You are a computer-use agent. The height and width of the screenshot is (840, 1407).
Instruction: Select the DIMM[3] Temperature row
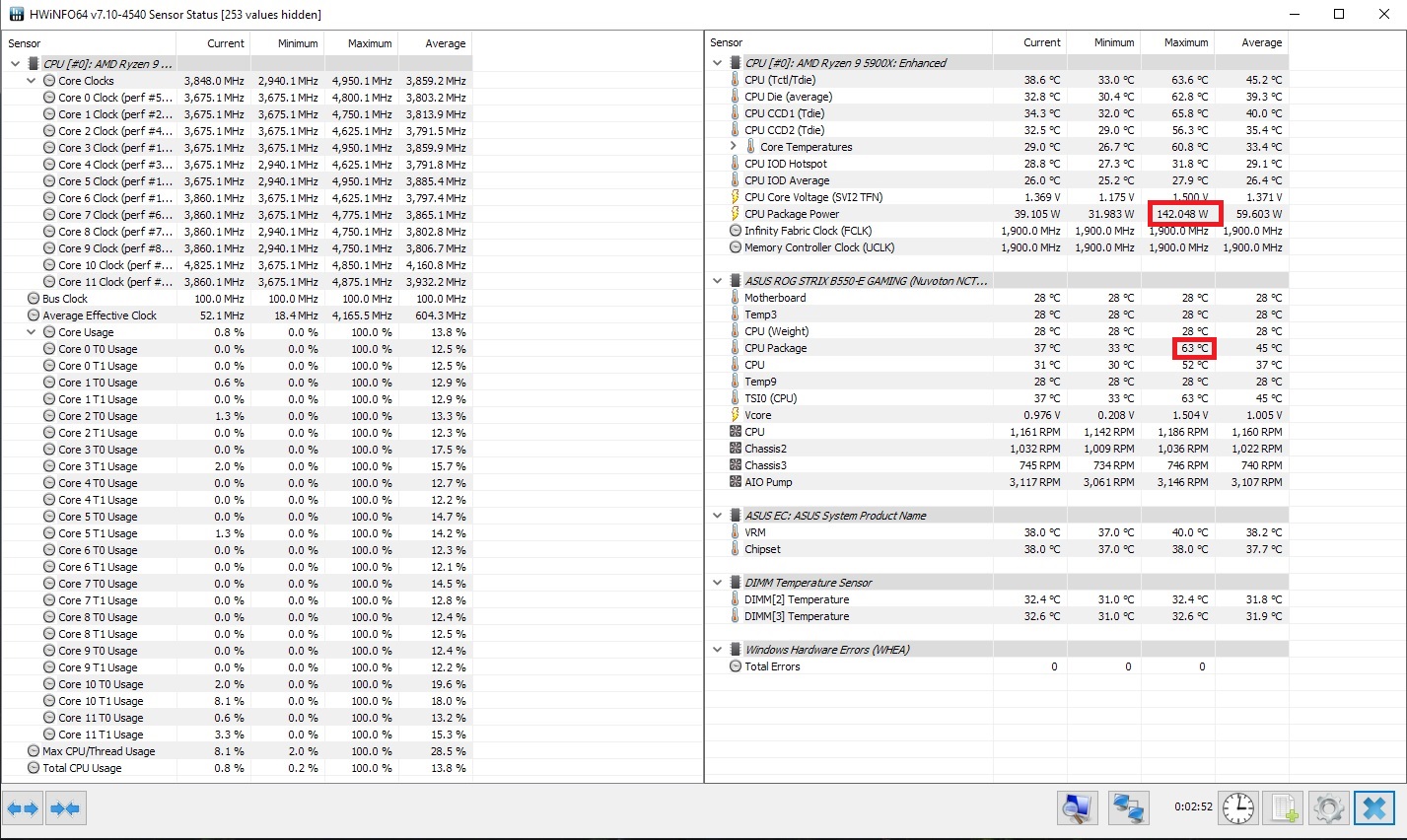tap(997, 616)
